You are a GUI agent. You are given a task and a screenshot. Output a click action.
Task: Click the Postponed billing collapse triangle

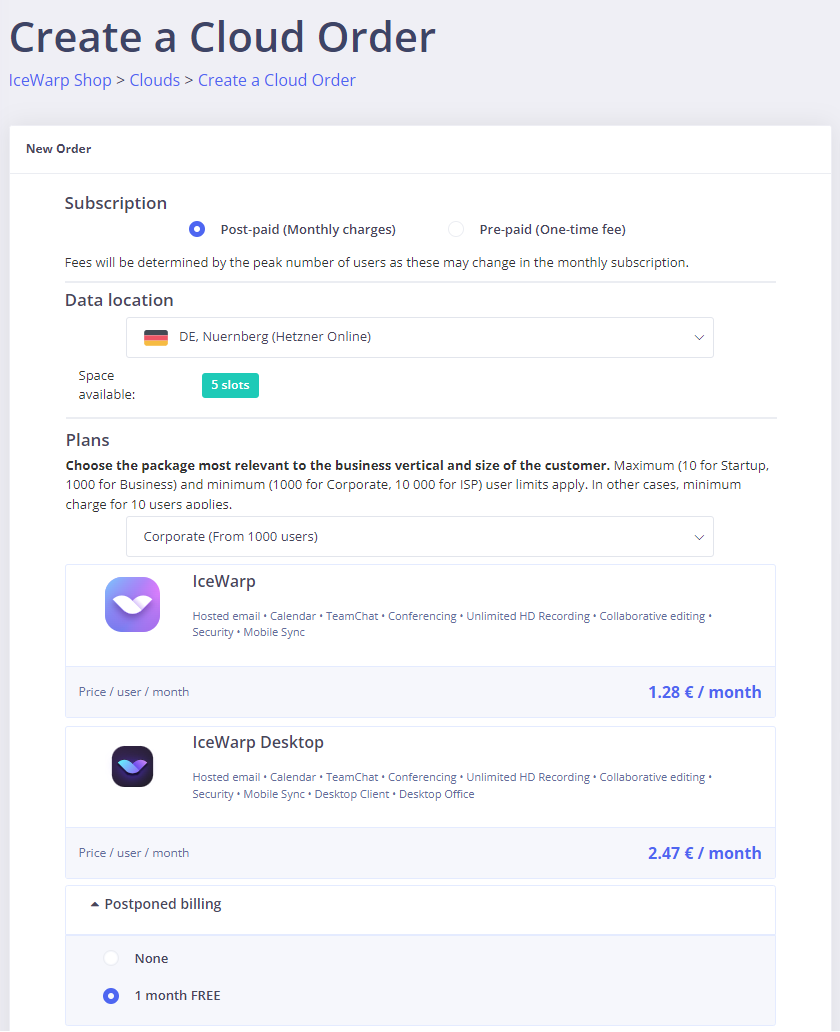(95, 904)
